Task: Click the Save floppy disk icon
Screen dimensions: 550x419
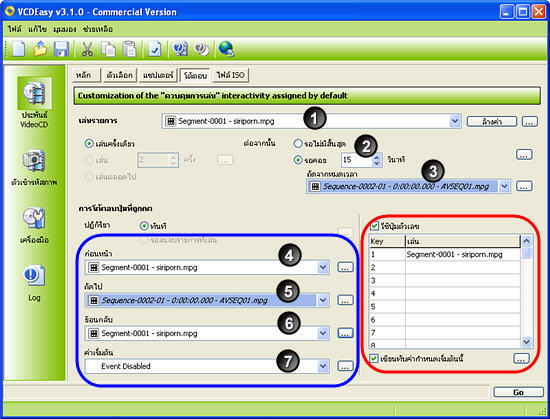Action: click(x=61, y=49)
